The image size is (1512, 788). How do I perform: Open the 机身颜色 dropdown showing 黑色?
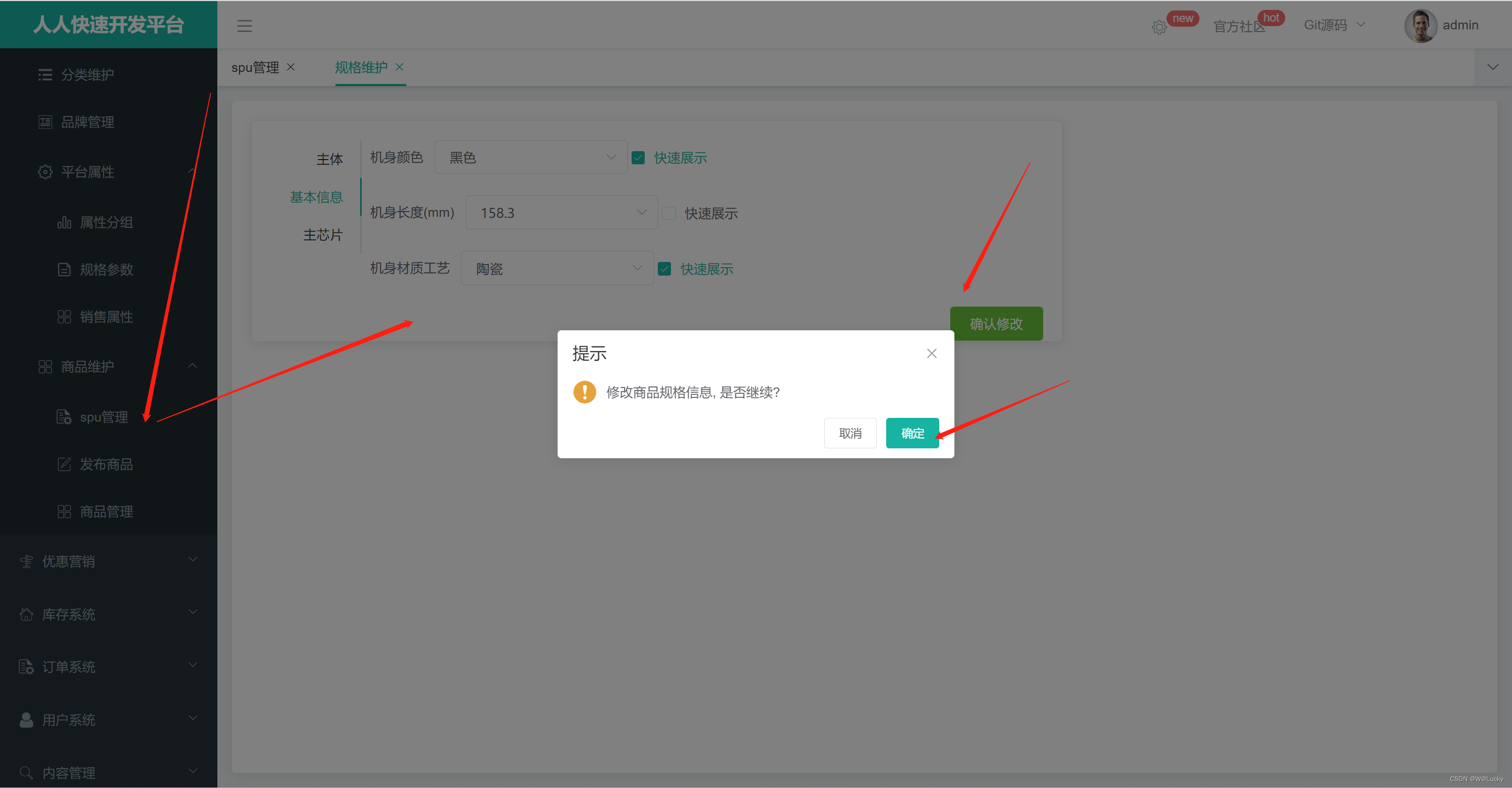click(531, 157)
